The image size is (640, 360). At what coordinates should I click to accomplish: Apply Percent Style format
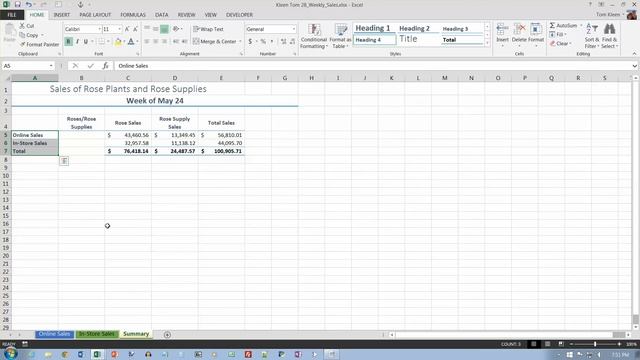tap(263, 41)
